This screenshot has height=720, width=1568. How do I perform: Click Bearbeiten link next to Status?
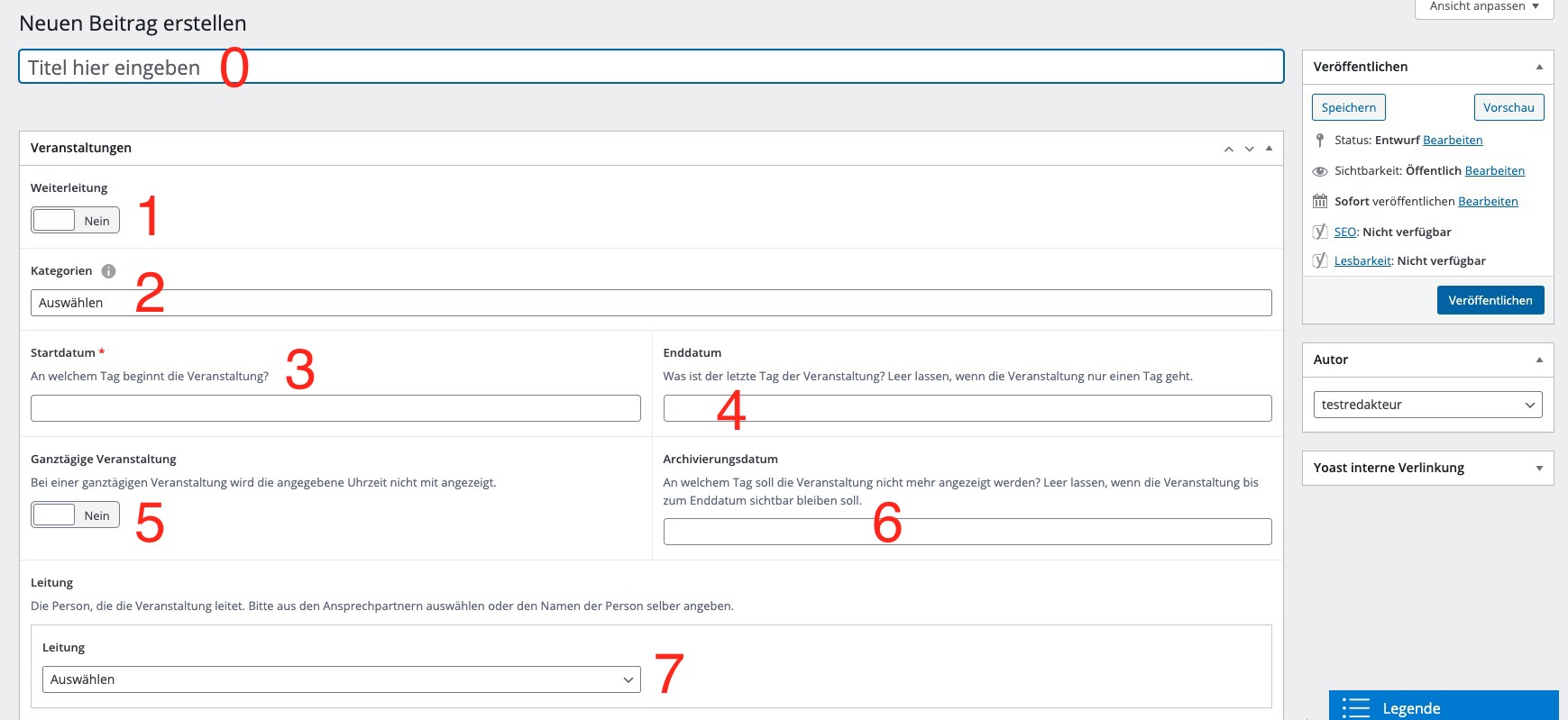[1452, 140]
